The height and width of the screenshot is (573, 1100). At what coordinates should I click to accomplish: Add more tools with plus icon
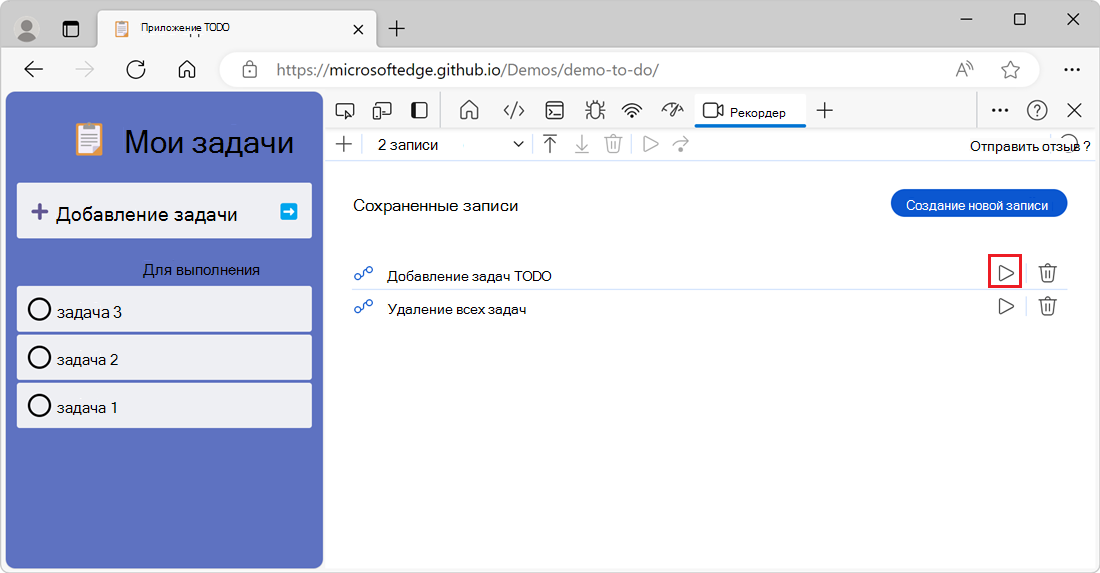point(825,110)
